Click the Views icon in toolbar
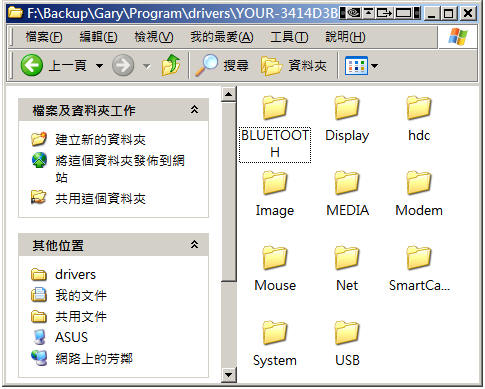This screenshot has height=389, width=485. point(356,66)
